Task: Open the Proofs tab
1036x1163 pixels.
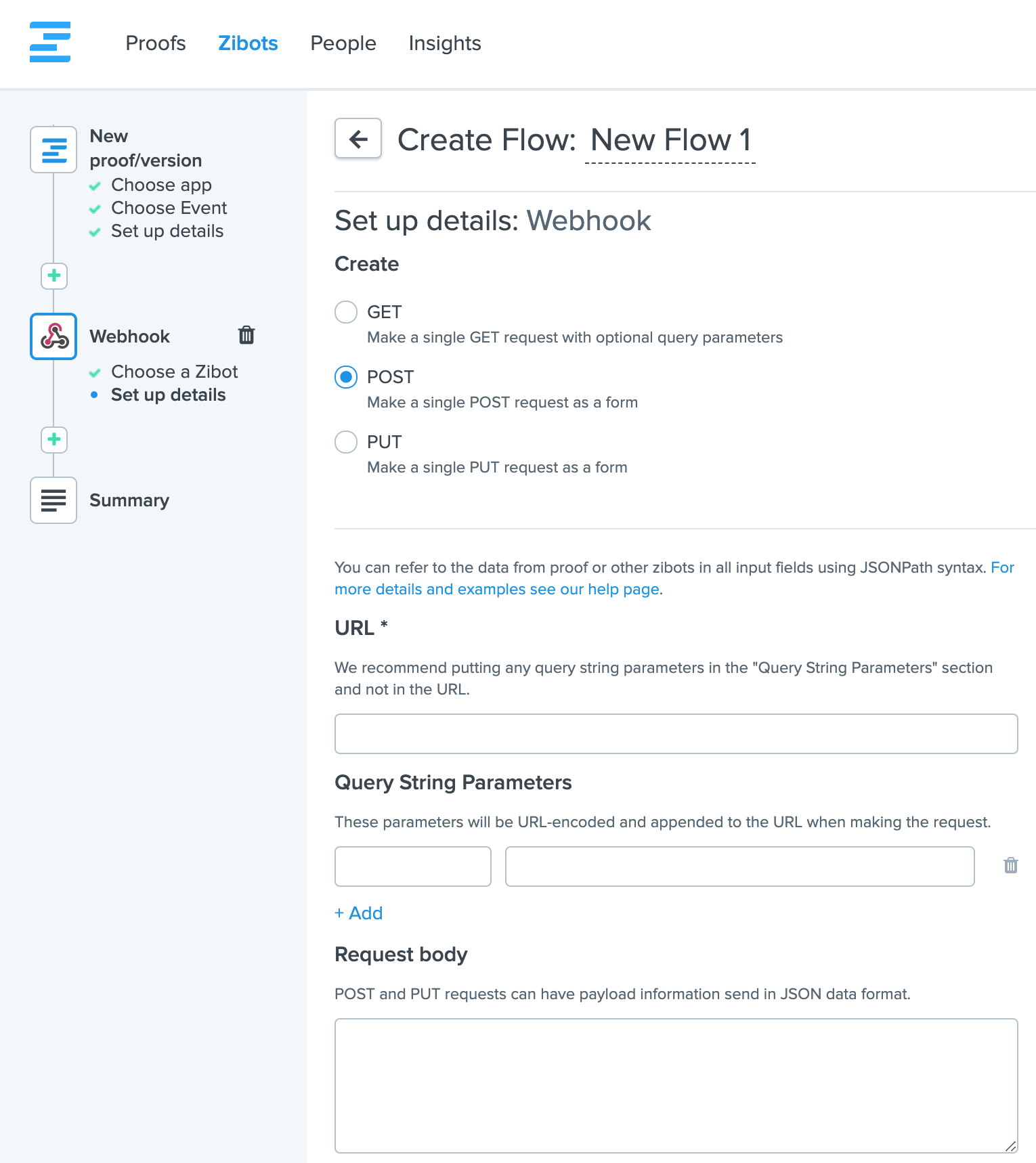Action: pyautogui.click(x=156, y=43)
